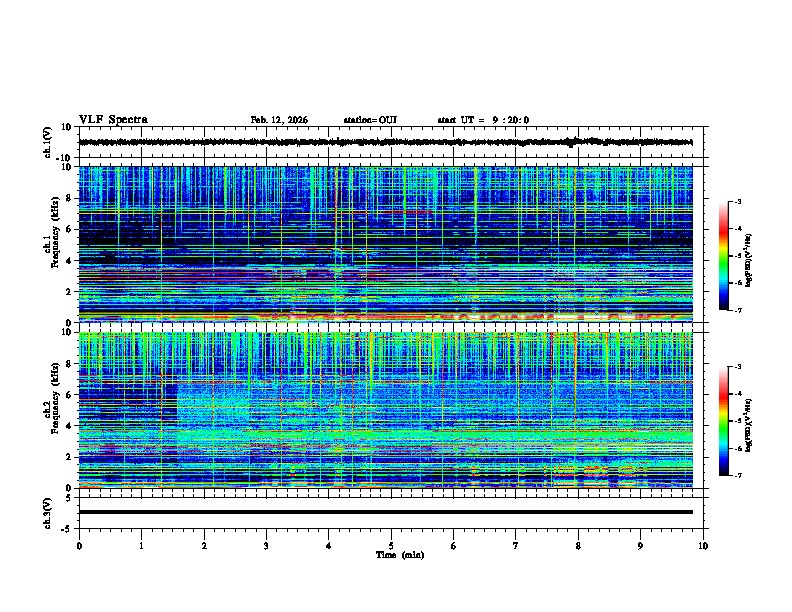Click the "-7" tick on ch.2 colorbar
This screenshot has height=612, width=792.
(x=737, y=476)
